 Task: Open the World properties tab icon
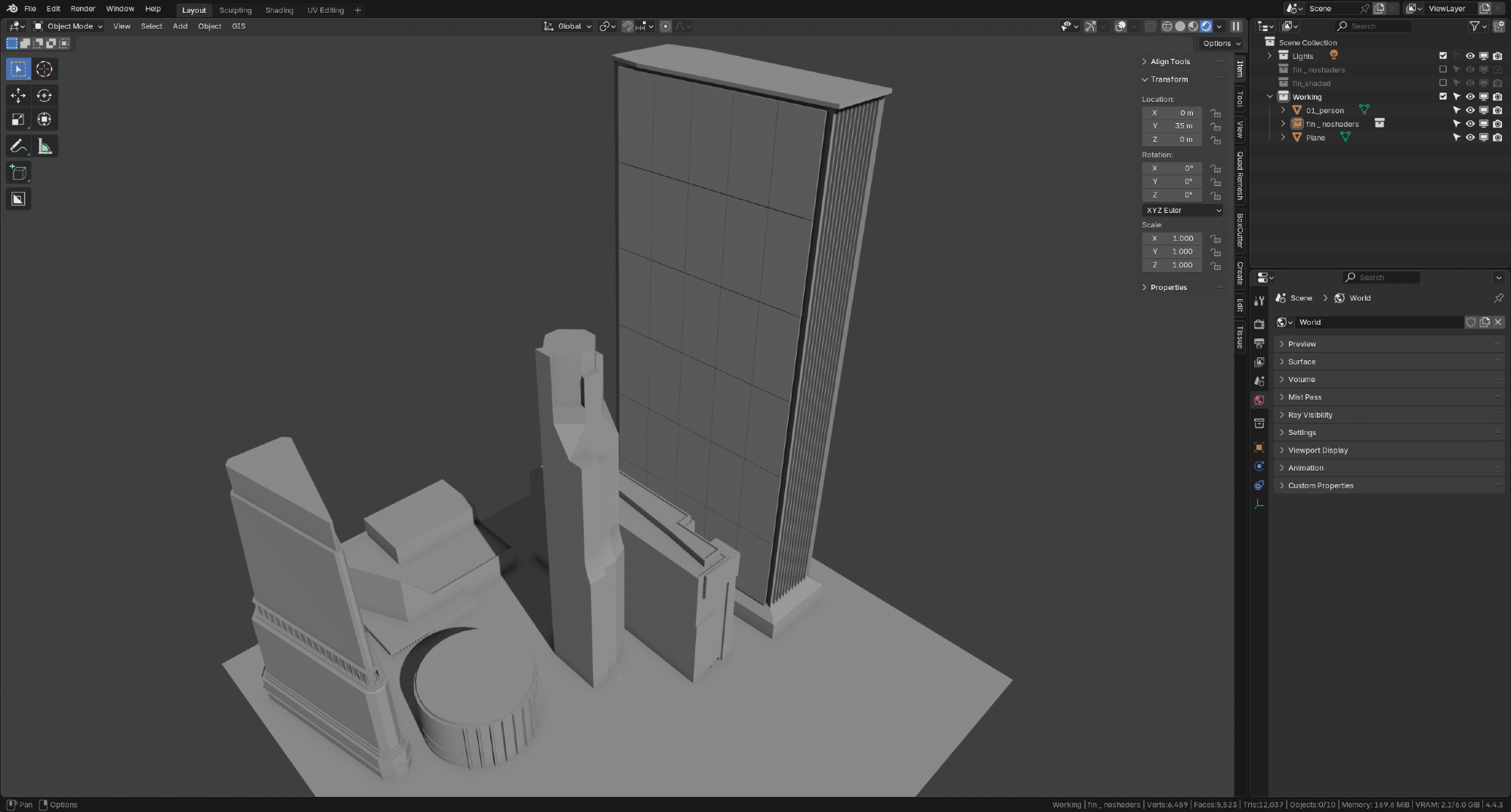tap(1259, 400)
